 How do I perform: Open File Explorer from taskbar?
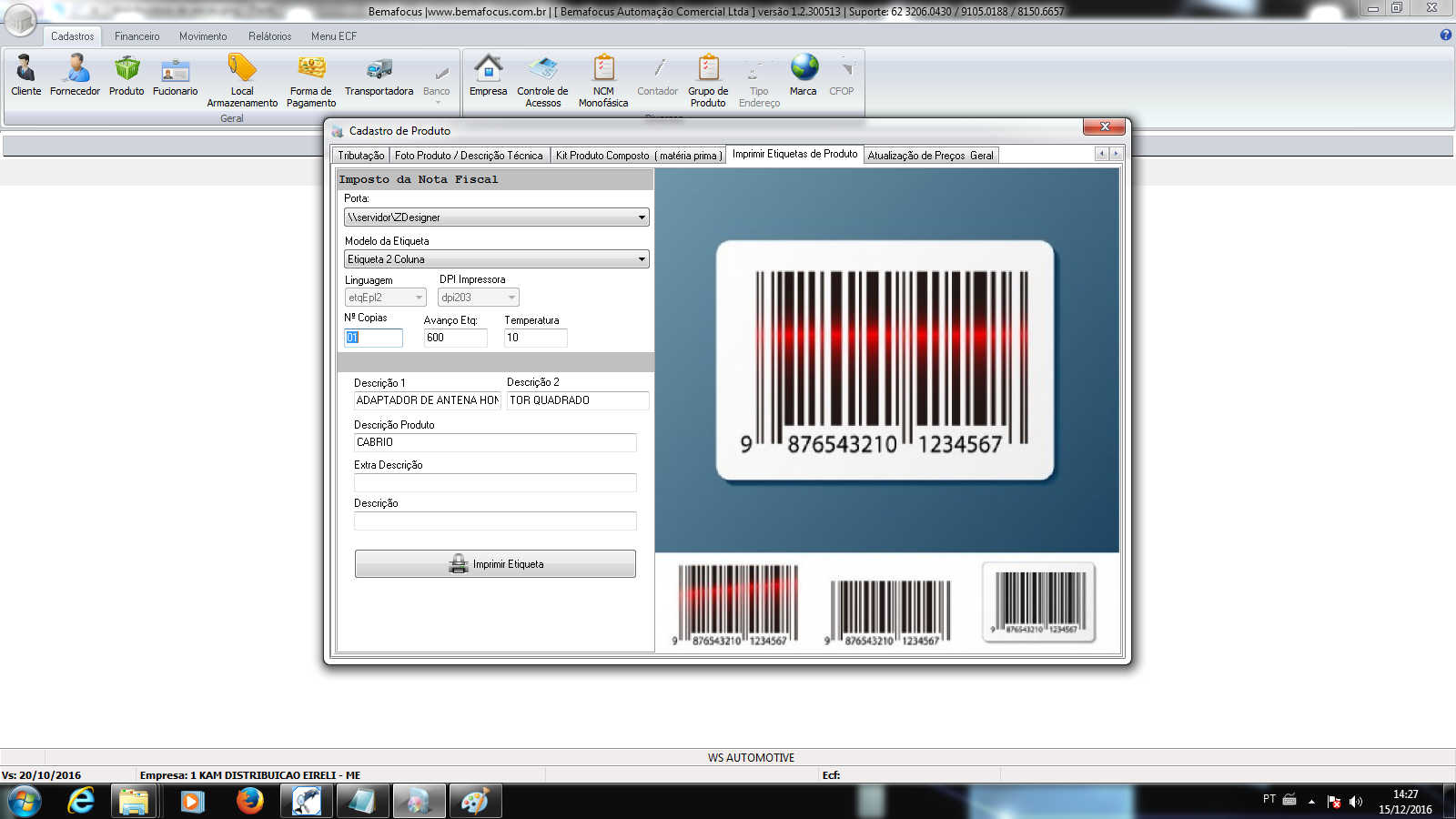[x=135, y=802]
